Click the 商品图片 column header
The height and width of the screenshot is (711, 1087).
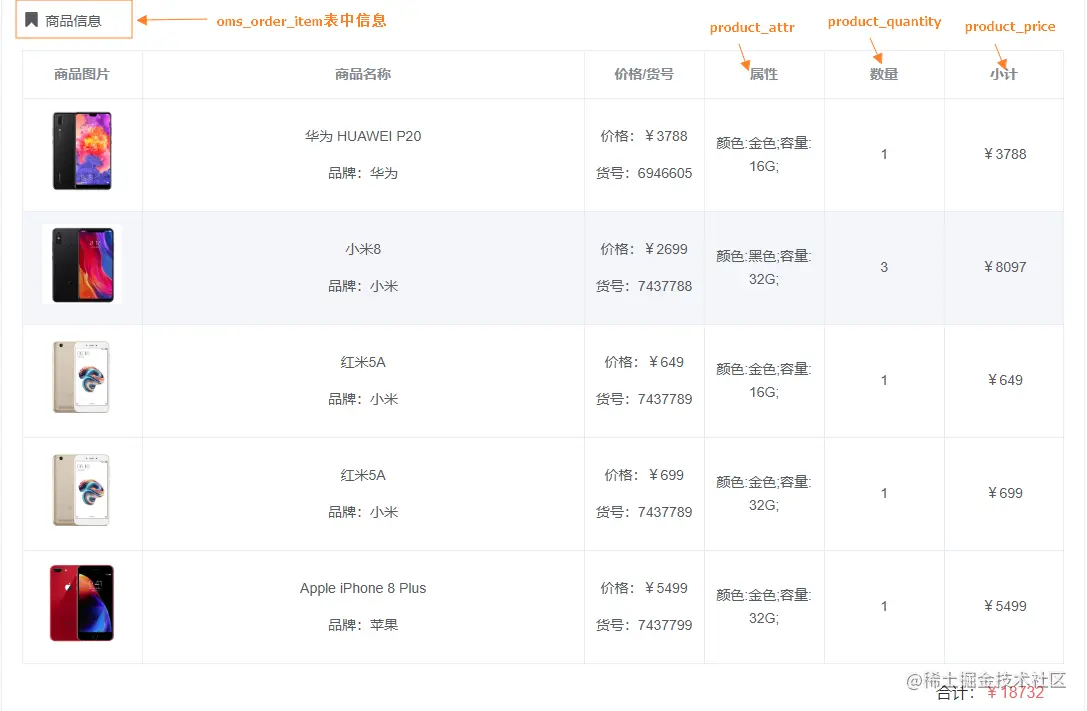[x=82, y=74]
